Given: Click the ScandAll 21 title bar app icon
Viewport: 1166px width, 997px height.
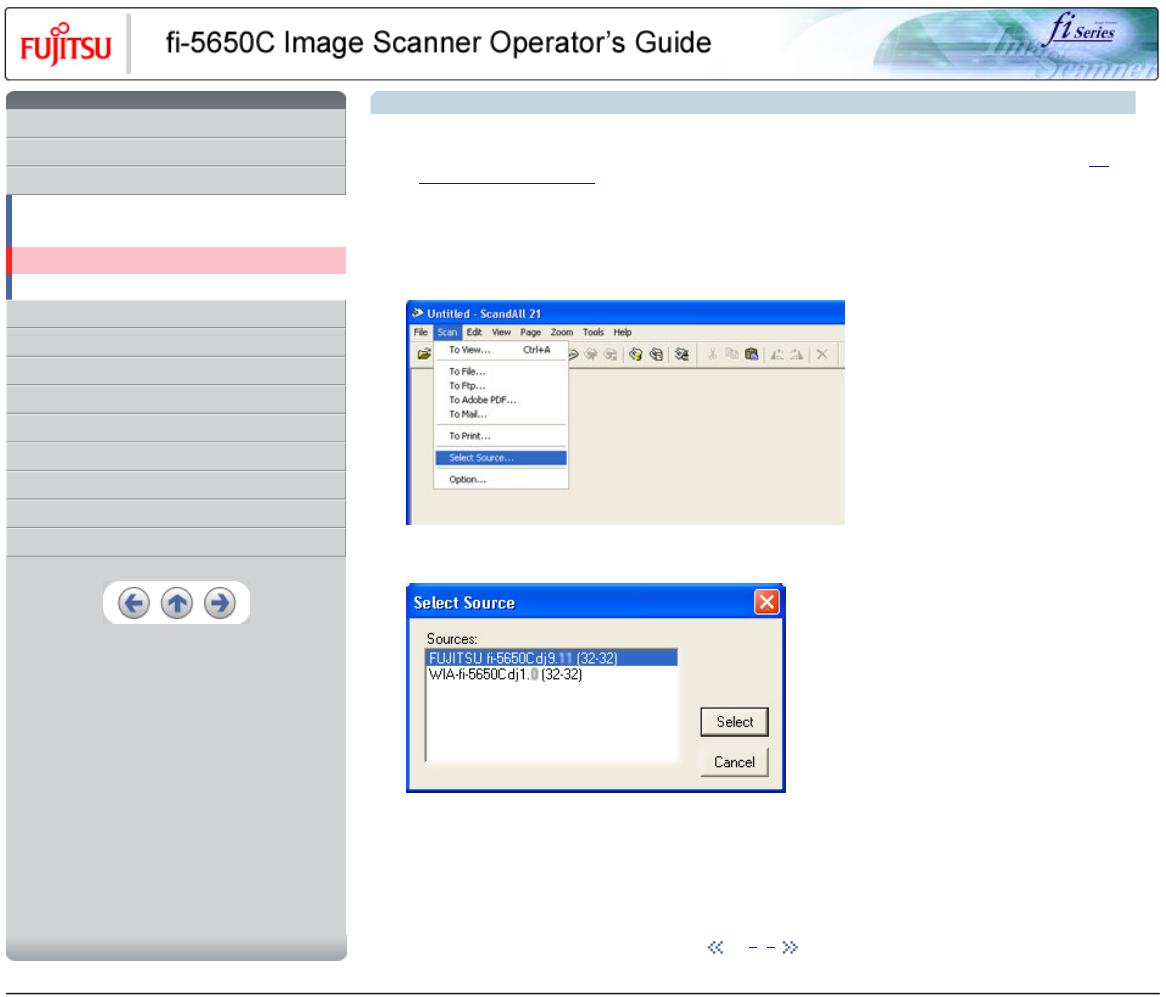Looking at the screenshot, I should (418, 313).
